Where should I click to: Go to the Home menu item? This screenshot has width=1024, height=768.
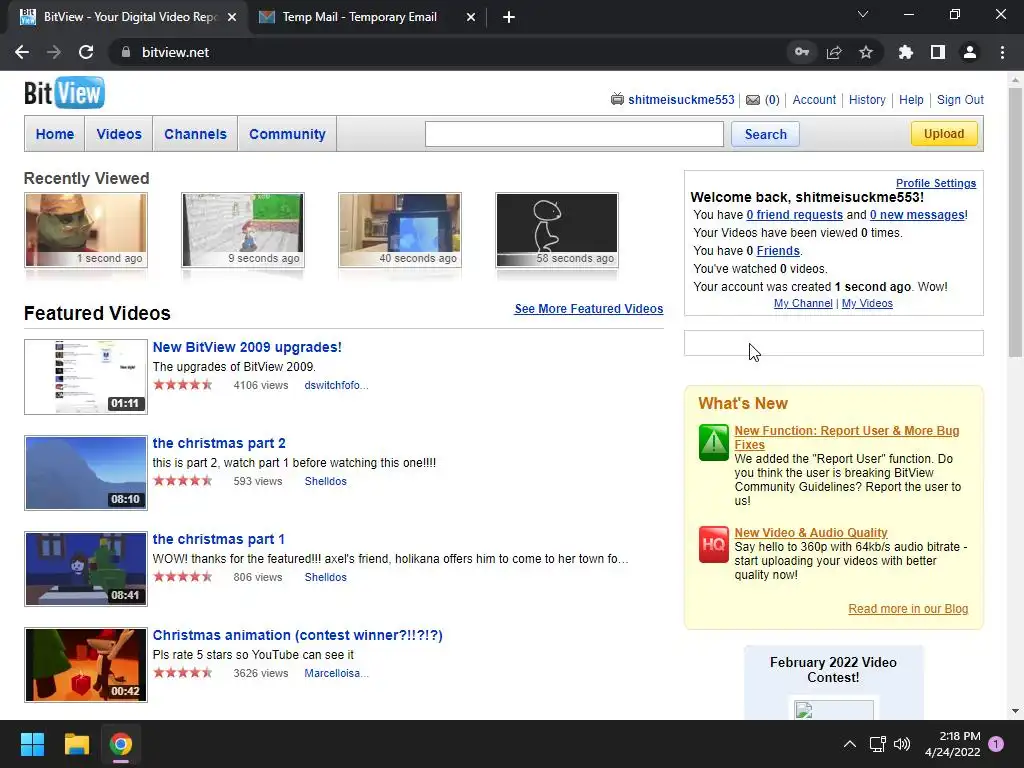click(55, 134)
